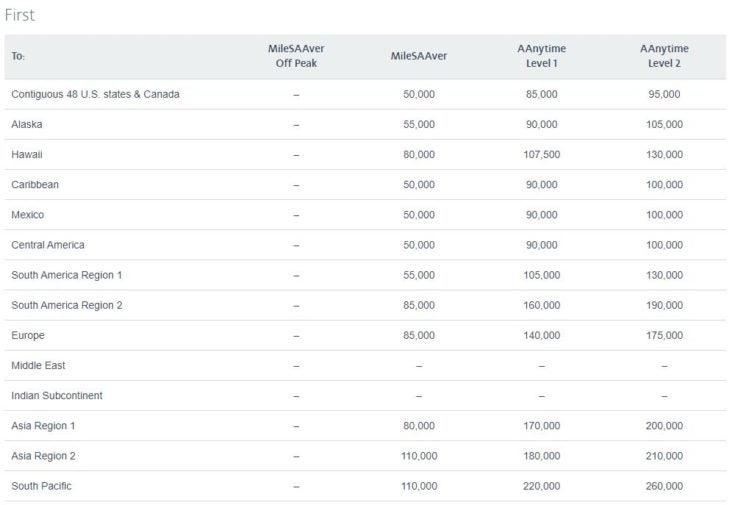Select South America Region 2 row label
Screen dimensions: 732x505
[67, 305]
